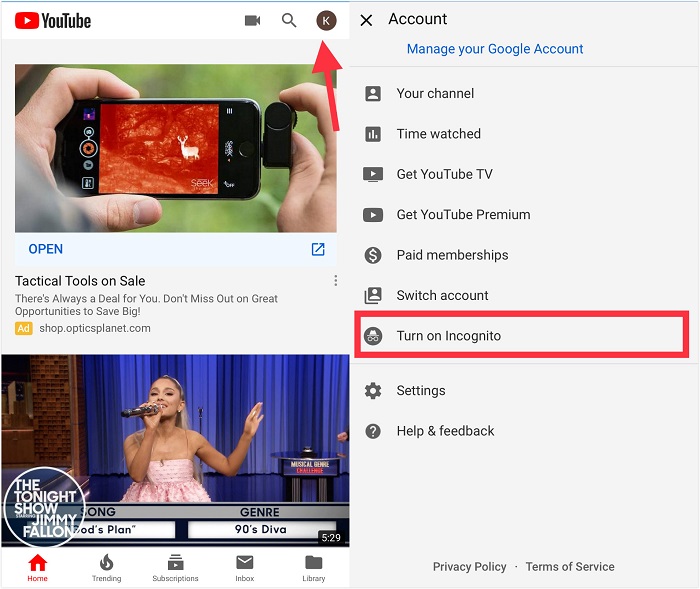Switch to Trending tab
The image size is (700, 589).
coord(106,568)
